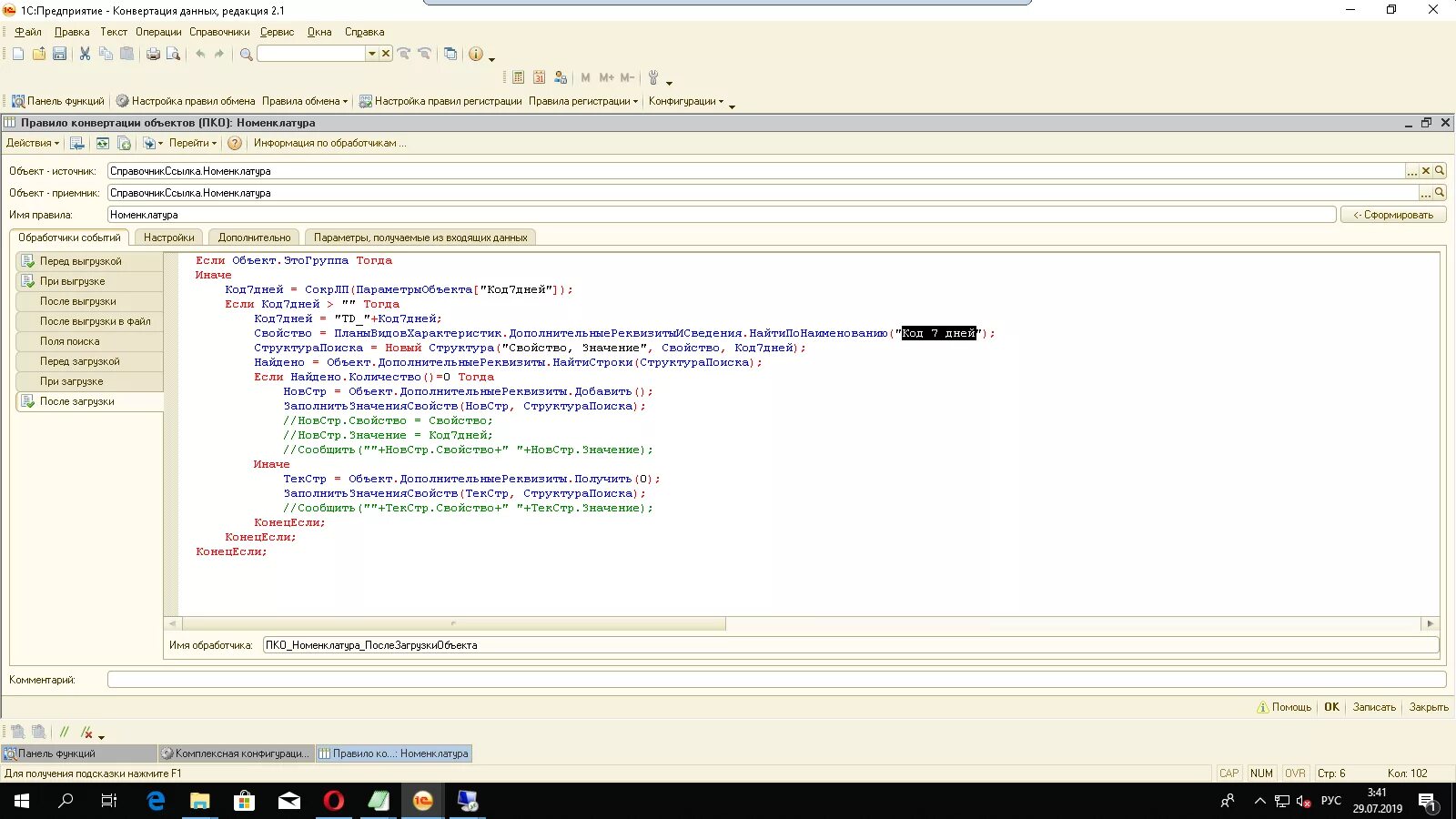Open the Правила обмена dropdown
Viewport: 1456px width, 819px height.
click(305, 101)
